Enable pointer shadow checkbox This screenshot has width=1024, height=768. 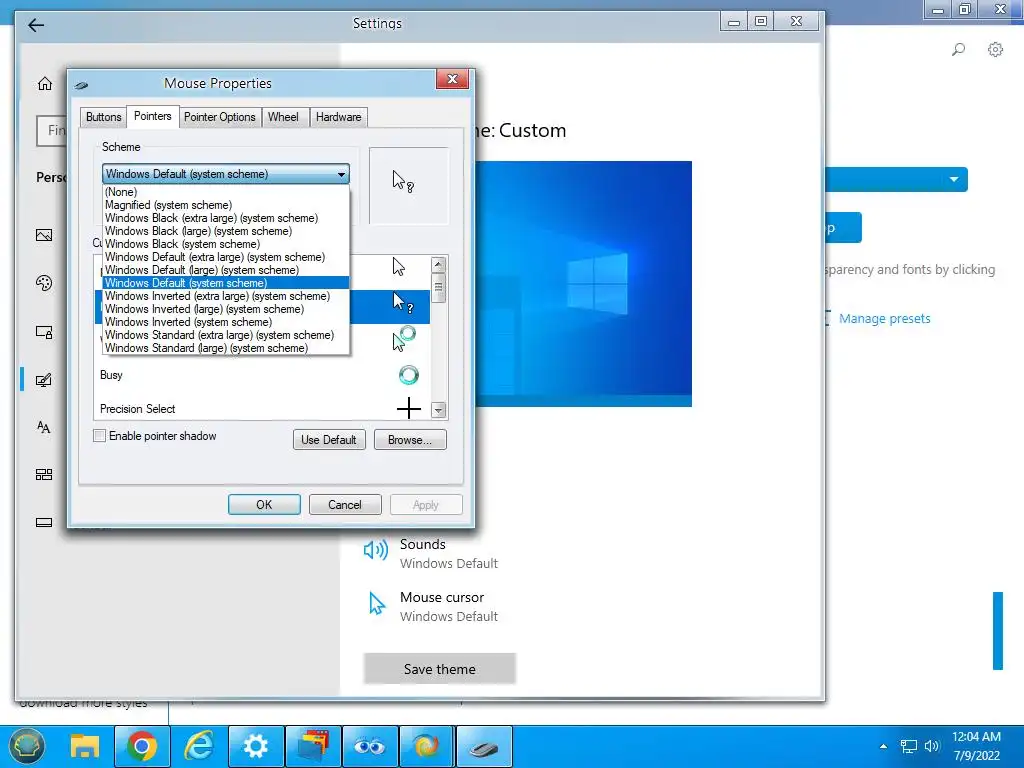click(x=99, y=436)
